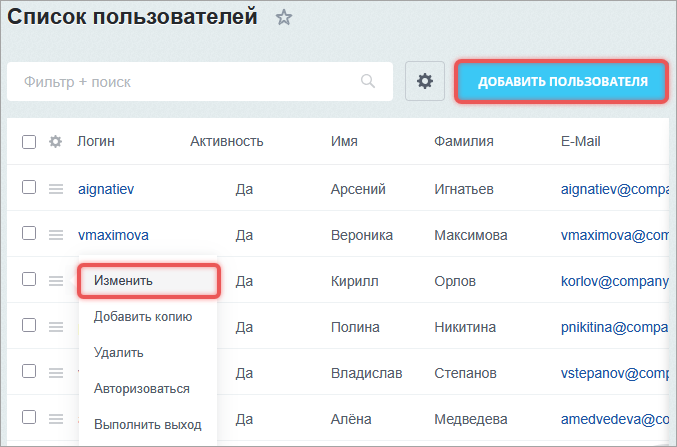
Task: Choose Изменить in the context menu
Action: [x=123, y=281]
